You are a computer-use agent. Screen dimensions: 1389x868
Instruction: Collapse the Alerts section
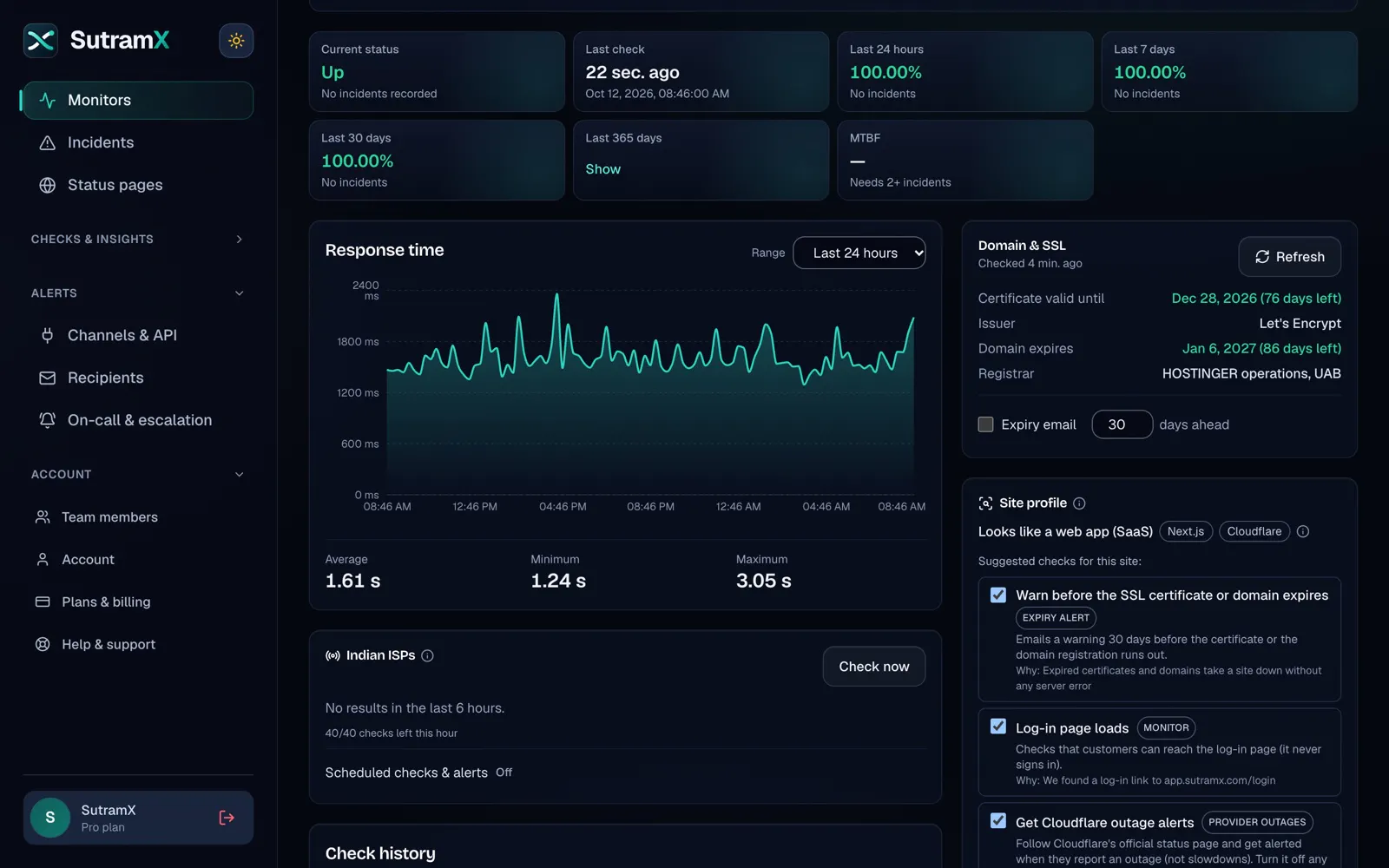pos(138,293)
